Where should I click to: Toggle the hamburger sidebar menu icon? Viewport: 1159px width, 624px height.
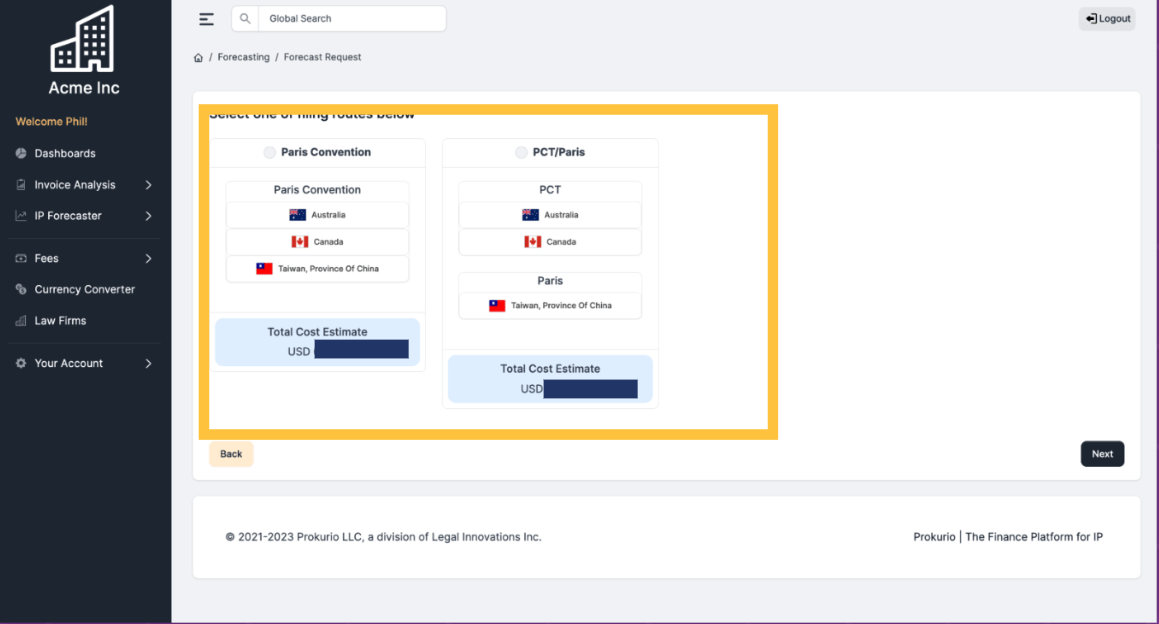pos(206,19)
